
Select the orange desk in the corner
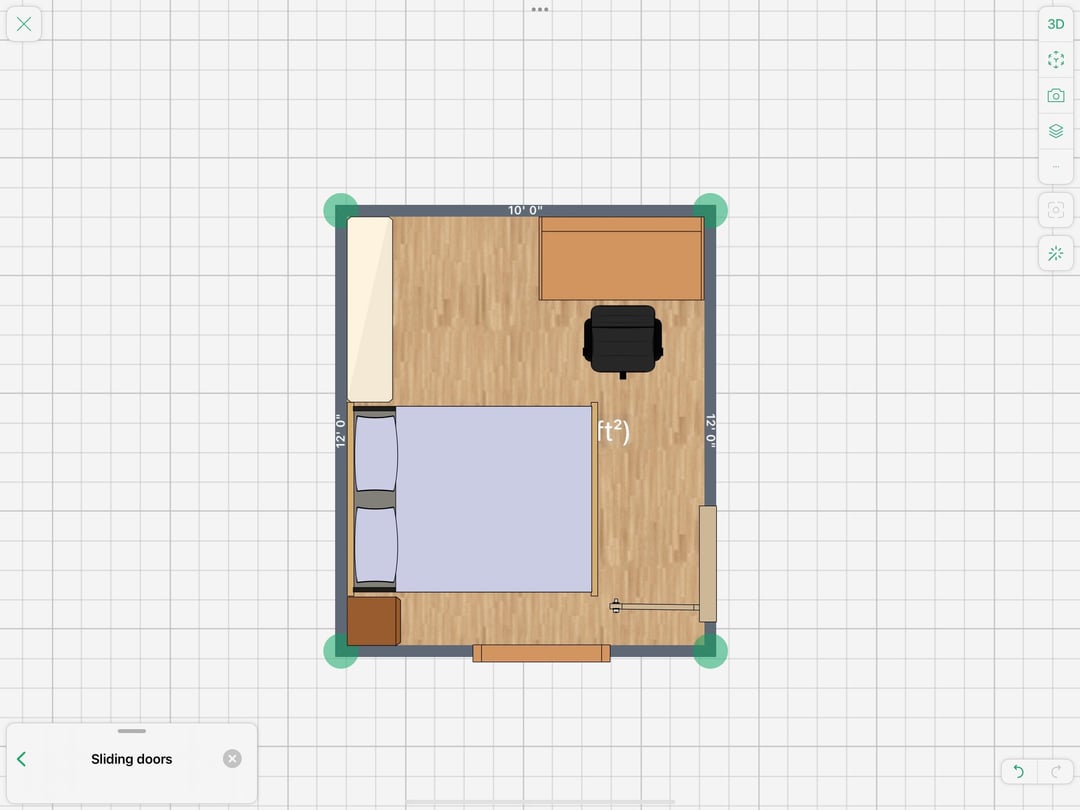coord(621,259)
